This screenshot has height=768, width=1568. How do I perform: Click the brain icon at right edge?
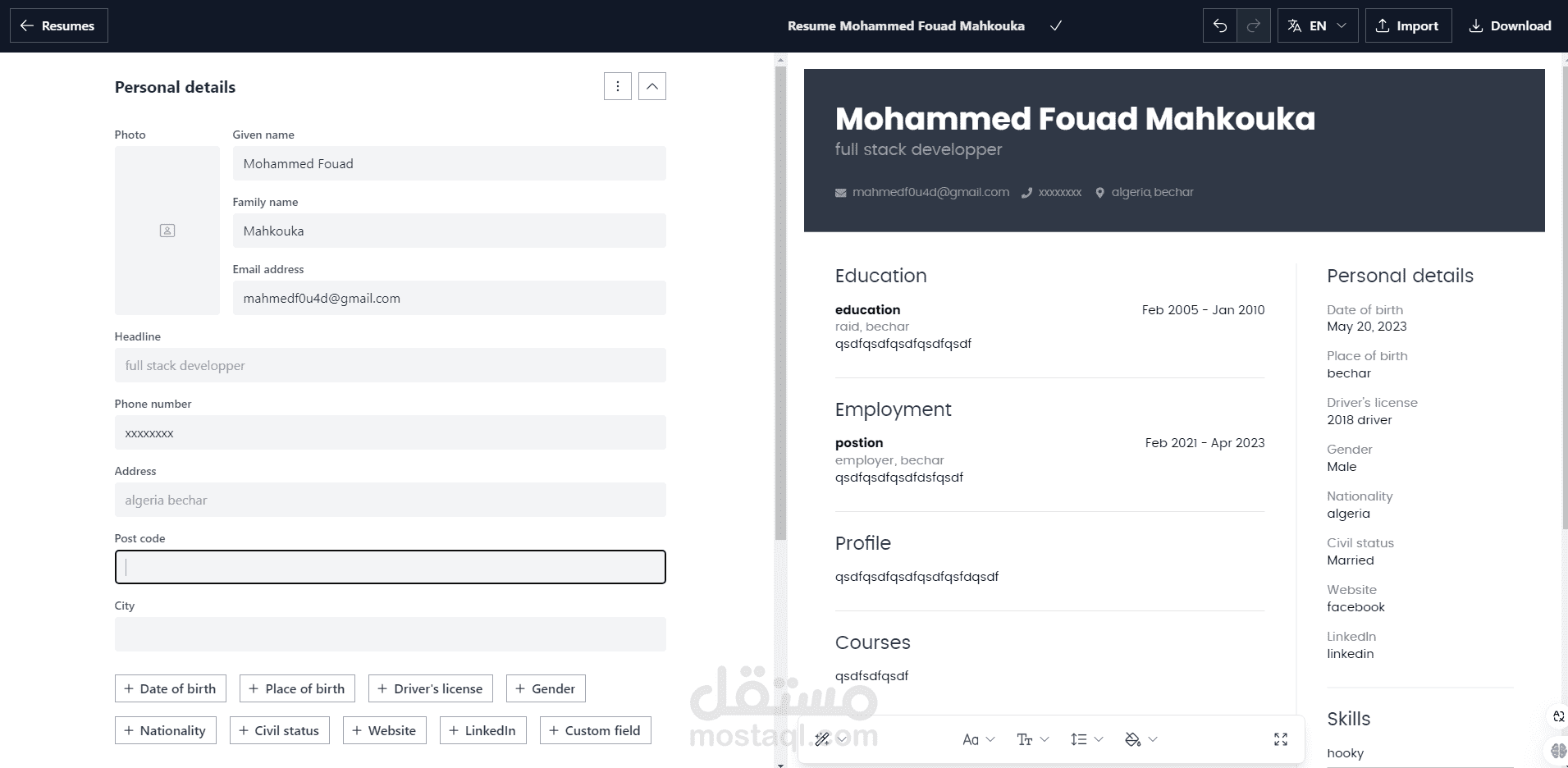(1558, 751)
